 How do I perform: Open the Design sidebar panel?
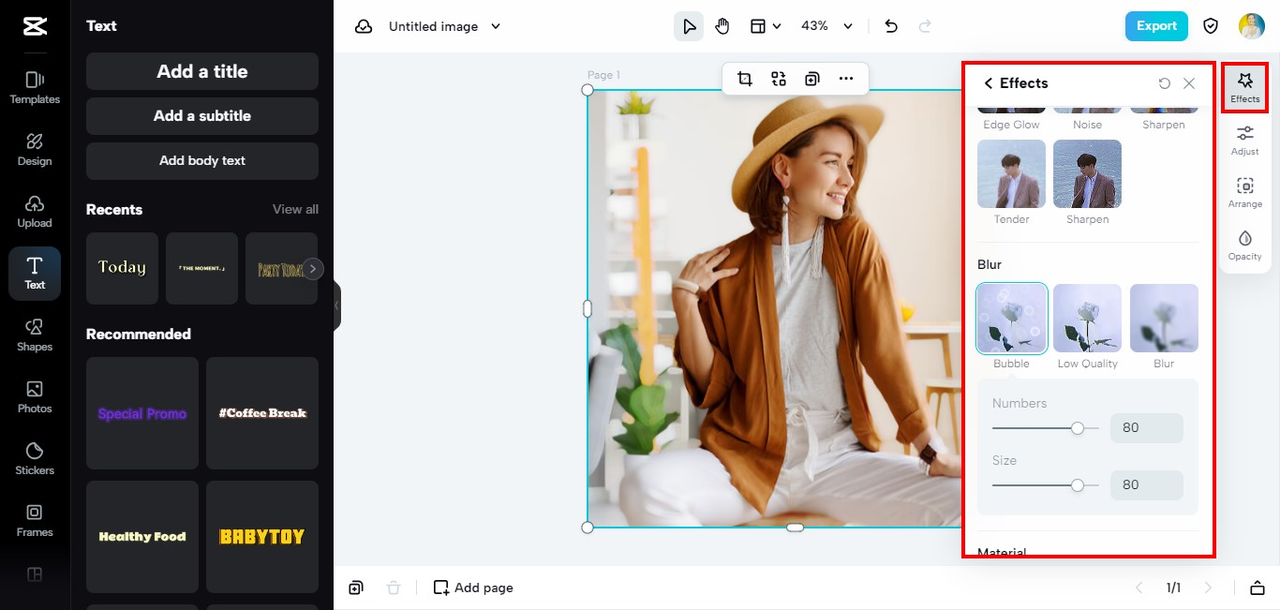coord(35,149)
